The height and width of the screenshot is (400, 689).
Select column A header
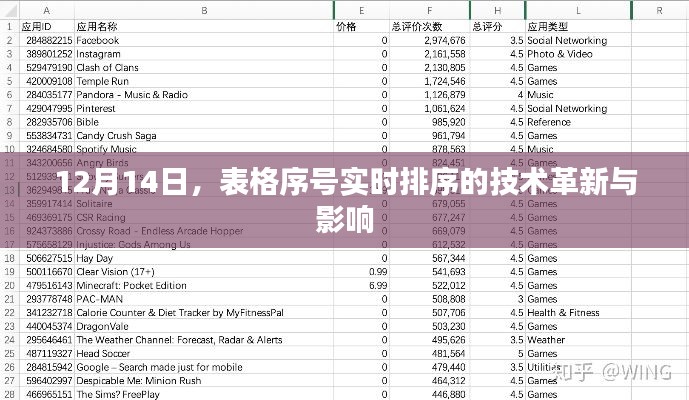pos(47,10)
